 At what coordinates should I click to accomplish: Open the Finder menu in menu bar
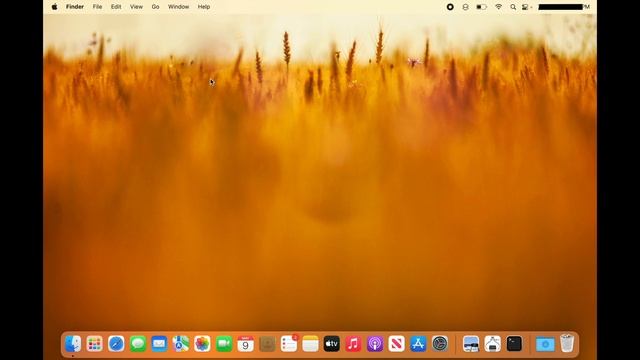point(75,7)
